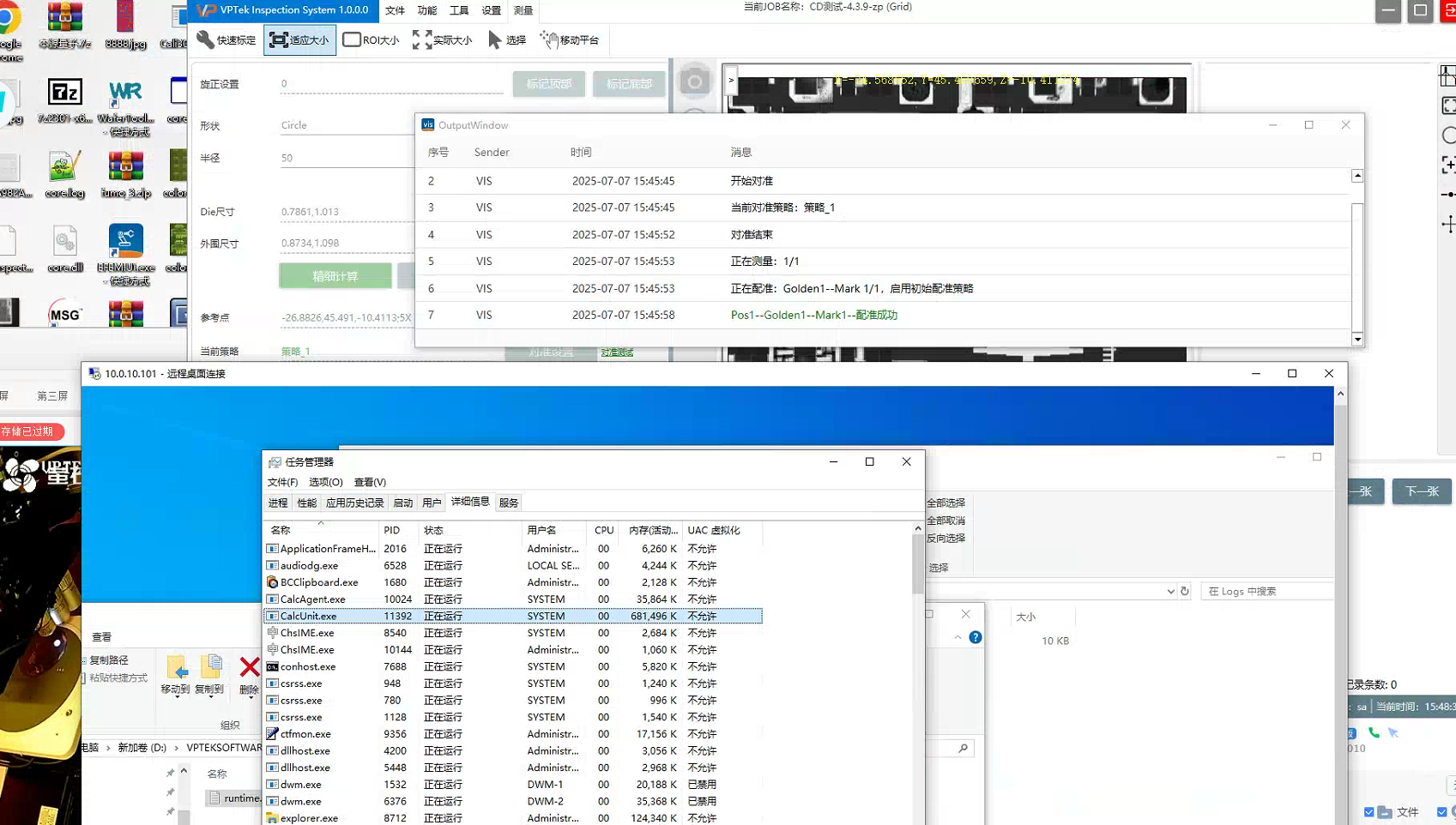1456x825 pixels.
Task: Click the 时间 column header in OutputWindow
Action: click(581, 152)
